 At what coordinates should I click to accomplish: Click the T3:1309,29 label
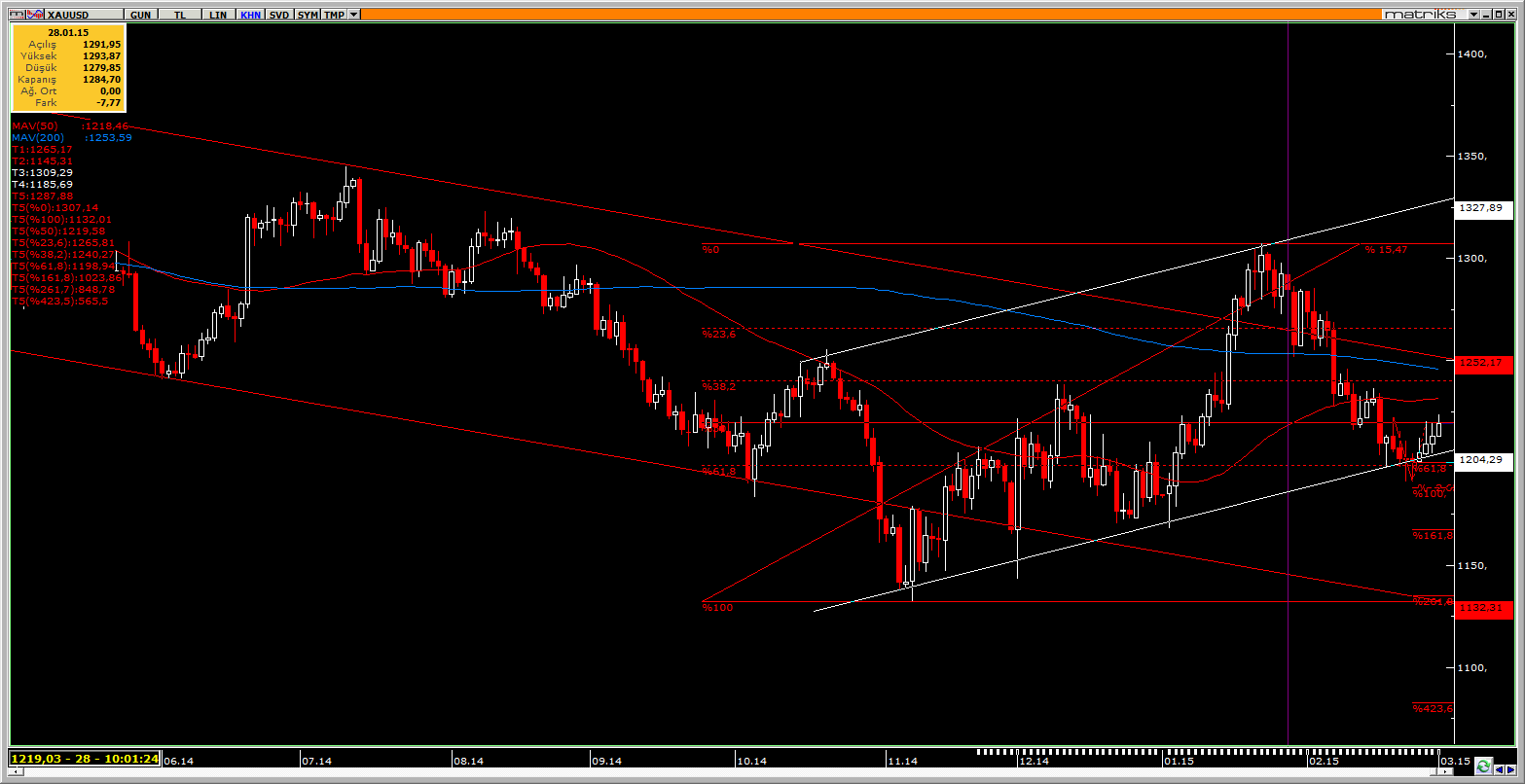point(42,172)
